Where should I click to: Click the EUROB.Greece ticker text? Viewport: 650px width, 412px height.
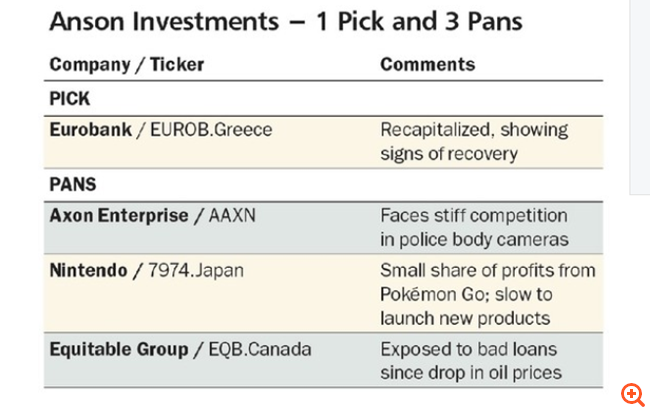coord(211,130)
